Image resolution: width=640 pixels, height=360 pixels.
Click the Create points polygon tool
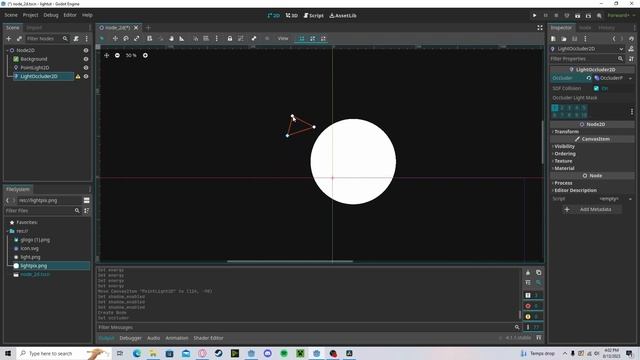click(302, 38)
